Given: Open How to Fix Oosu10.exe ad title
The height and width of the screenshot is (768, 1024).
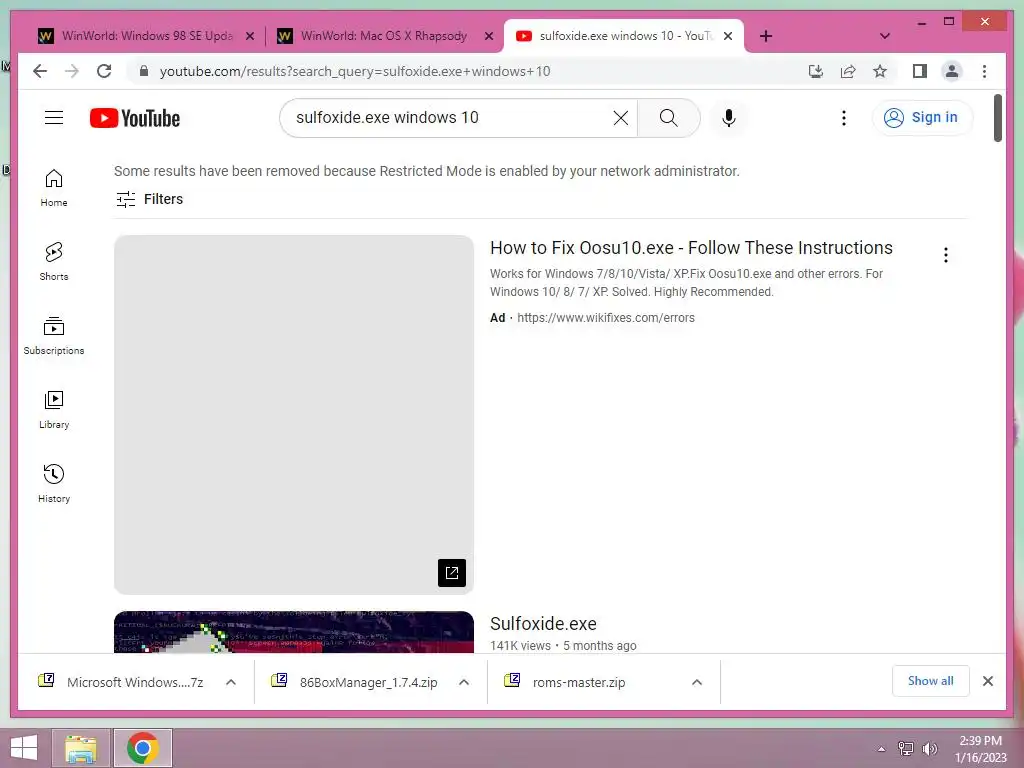Looking at the screenshot, I should (691, 248).
